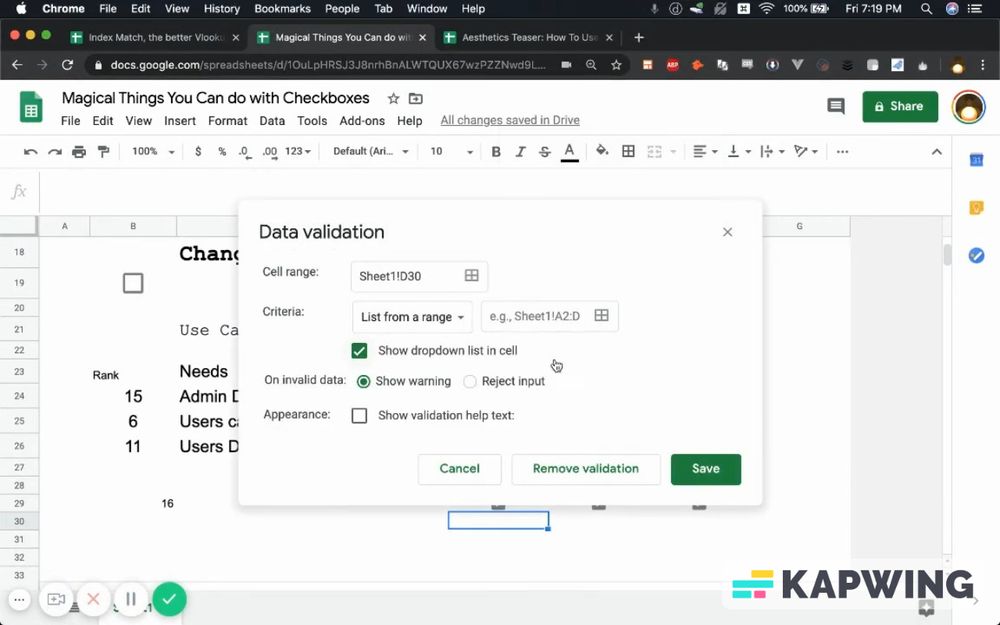Click the Remove validation button
Screen dimensions: 1000x625
(586, 468)
